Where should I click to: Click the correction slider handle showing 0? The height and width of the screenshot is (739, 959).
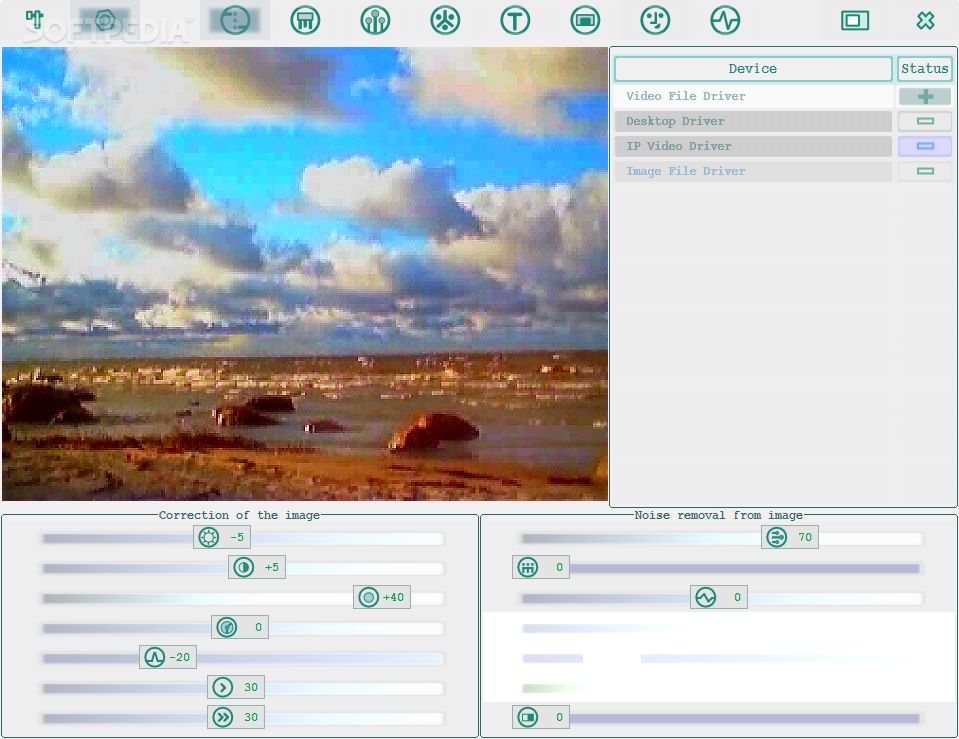click(240, 627)
